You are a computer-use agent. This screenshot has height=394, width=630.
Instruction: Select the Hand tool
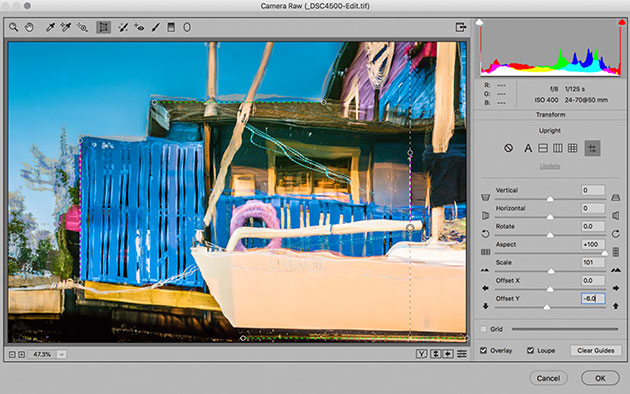29,27
